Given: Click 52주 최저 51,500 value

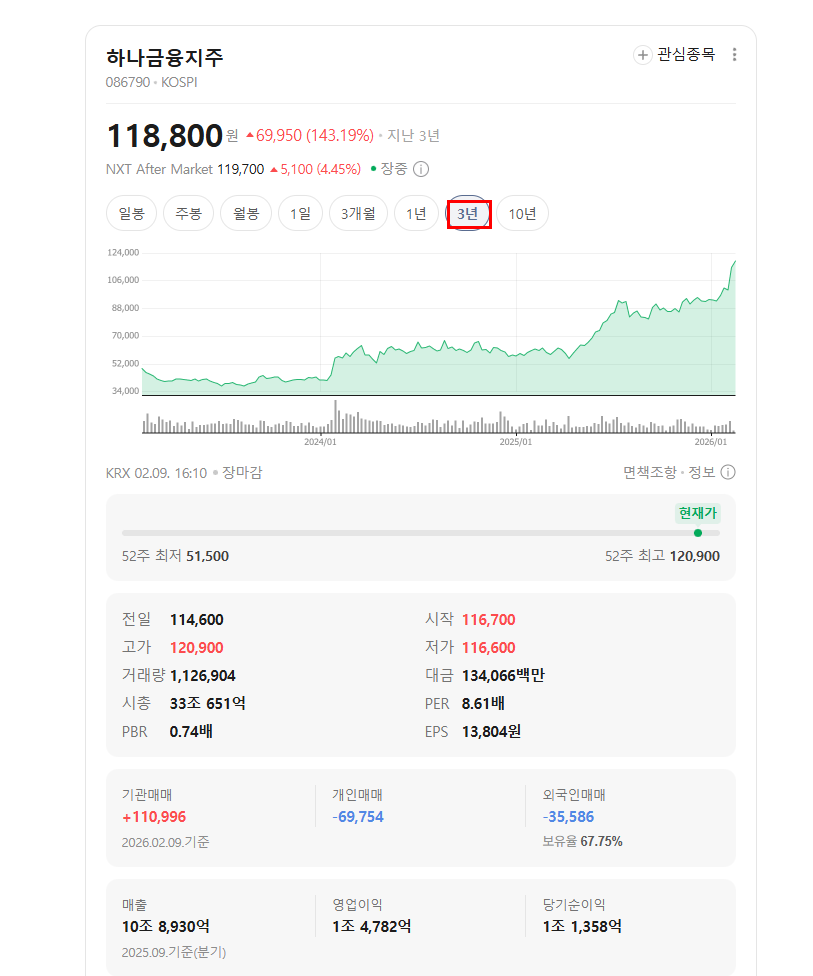Looking at the screenshot, I should point(207,556).
